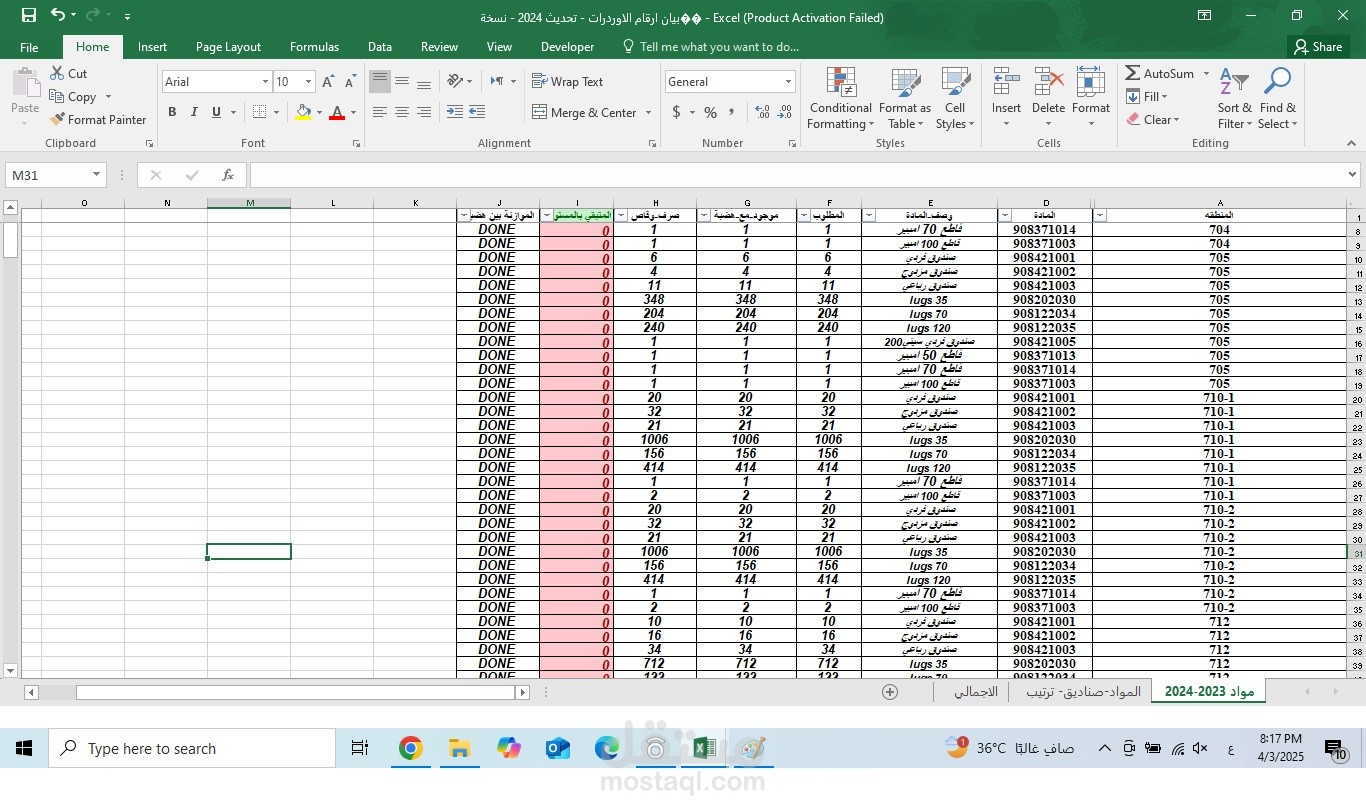Open the Clear dropdown
1366x812 pixels.
(1153, 120)
